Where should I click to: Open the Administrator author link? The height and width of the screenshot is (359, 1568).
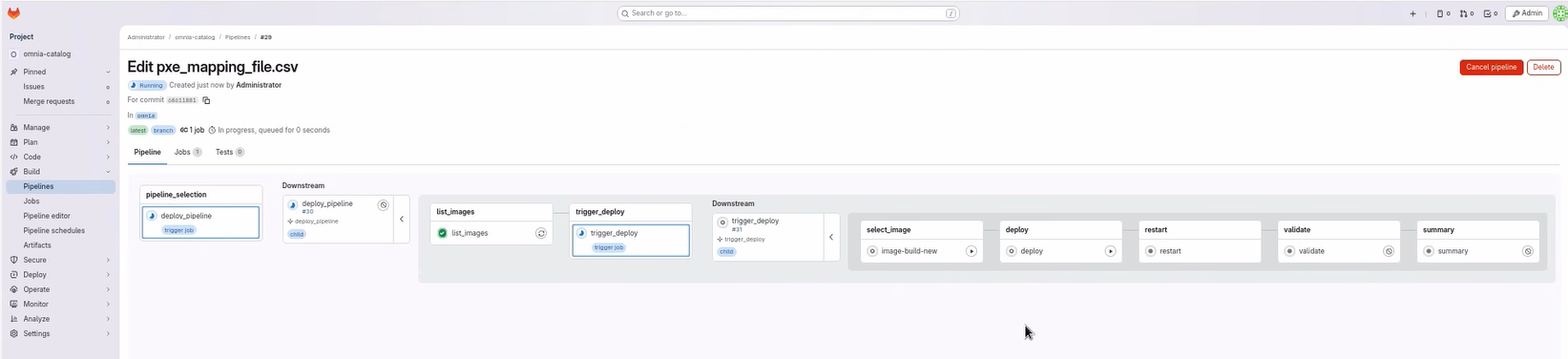pyautogui.click(x=259, y=85)
